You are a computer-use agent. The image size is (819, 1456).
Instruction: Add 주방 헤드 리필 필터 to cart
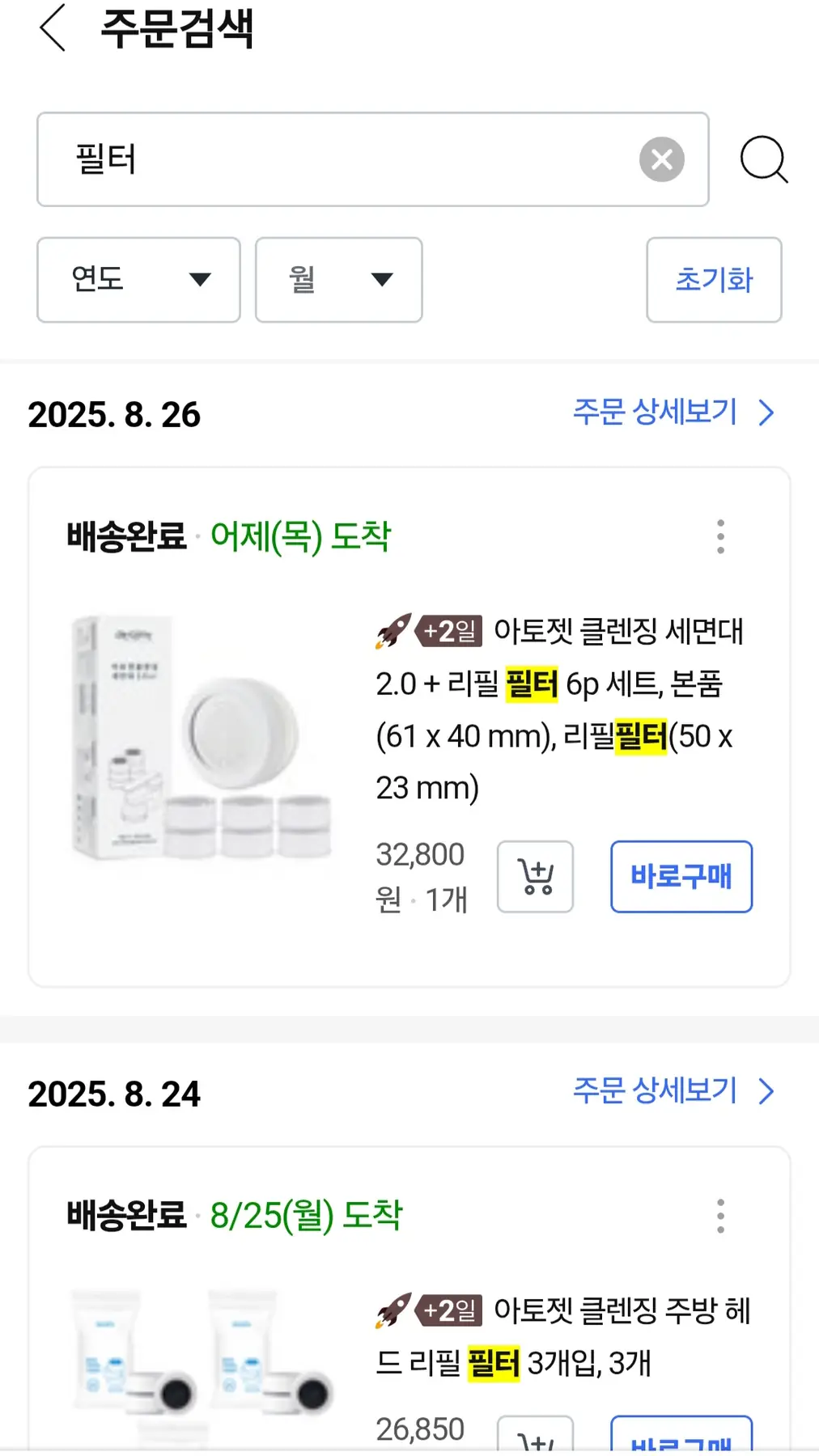[x=535, y=1436]
